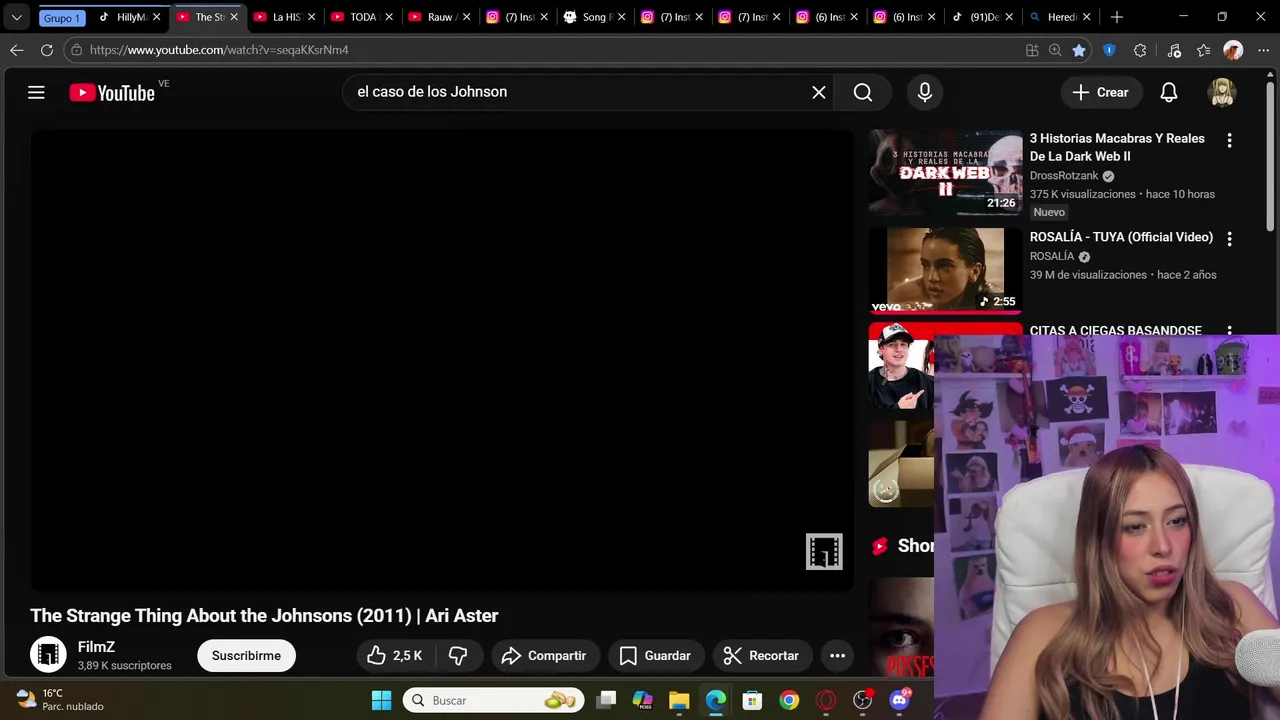This screenshot has height=720, width=1280.
Task: Go back in browser history
Action: point(17,50)
